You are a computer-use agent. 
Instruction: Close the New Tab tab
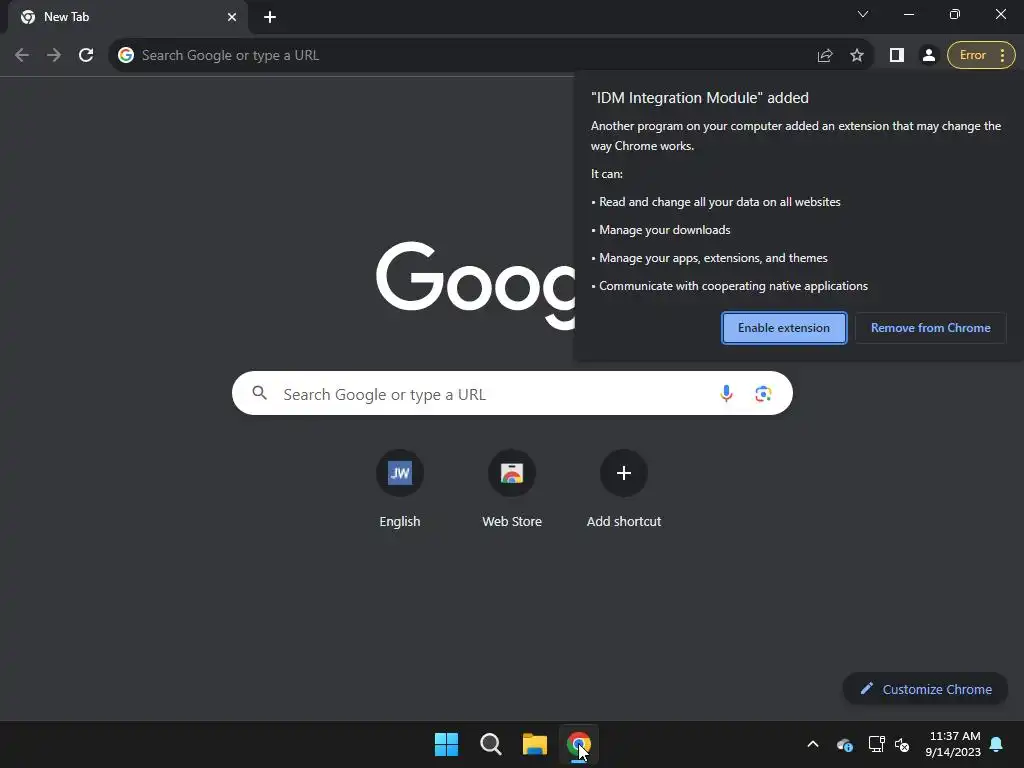232,17
